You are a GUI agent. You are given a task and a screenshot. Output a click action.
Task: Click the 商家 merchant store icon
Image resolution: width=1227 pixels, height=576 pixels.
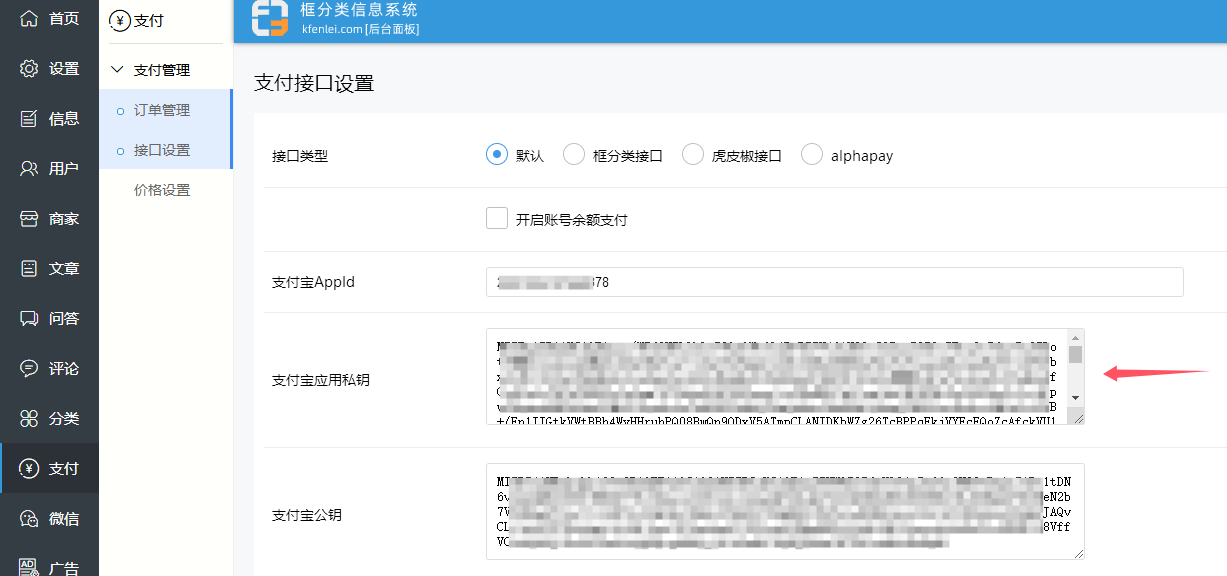[29, 219]
